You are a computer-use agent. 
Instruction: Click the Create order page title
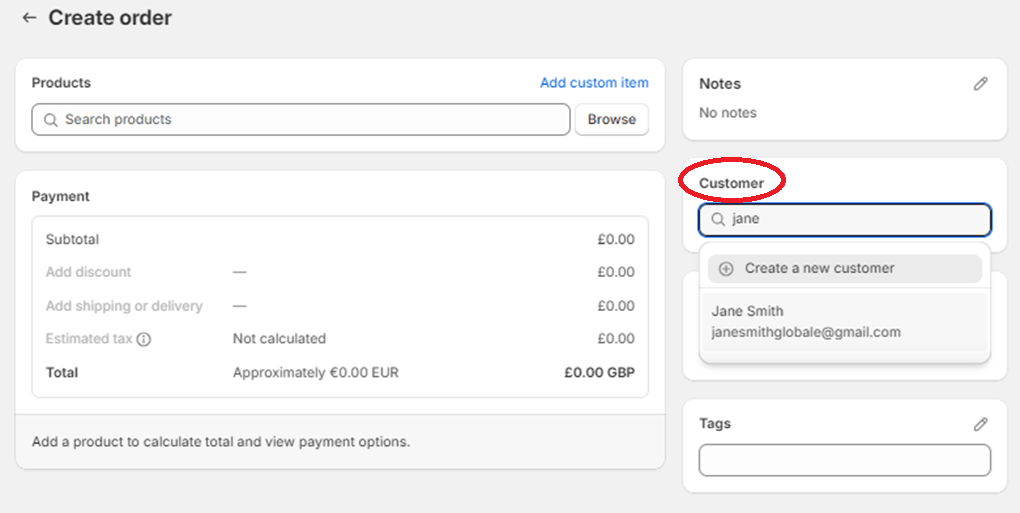tap(110, 18)
